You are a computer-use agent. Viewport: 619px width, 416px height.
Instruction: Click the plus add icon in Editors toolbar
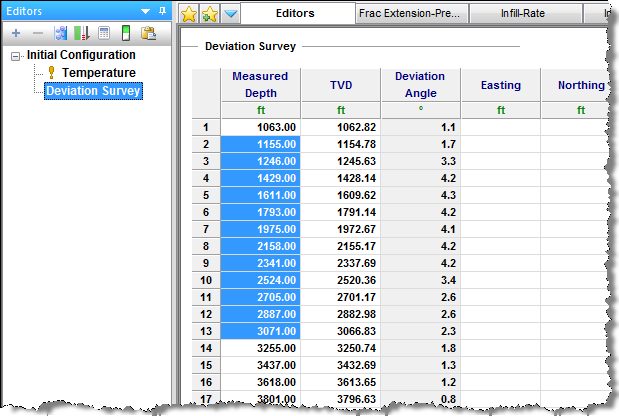pyautogui.click(x=15, y=34)
